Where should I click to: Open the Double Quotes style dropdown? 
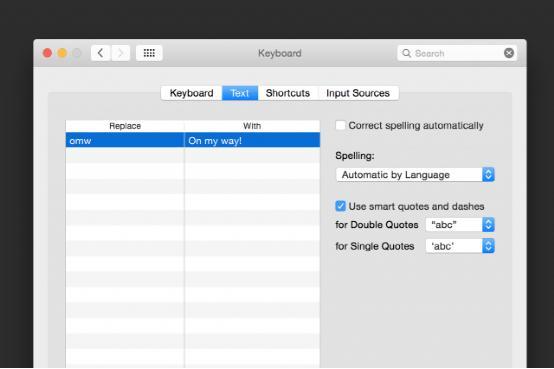(x=460, y=225)
